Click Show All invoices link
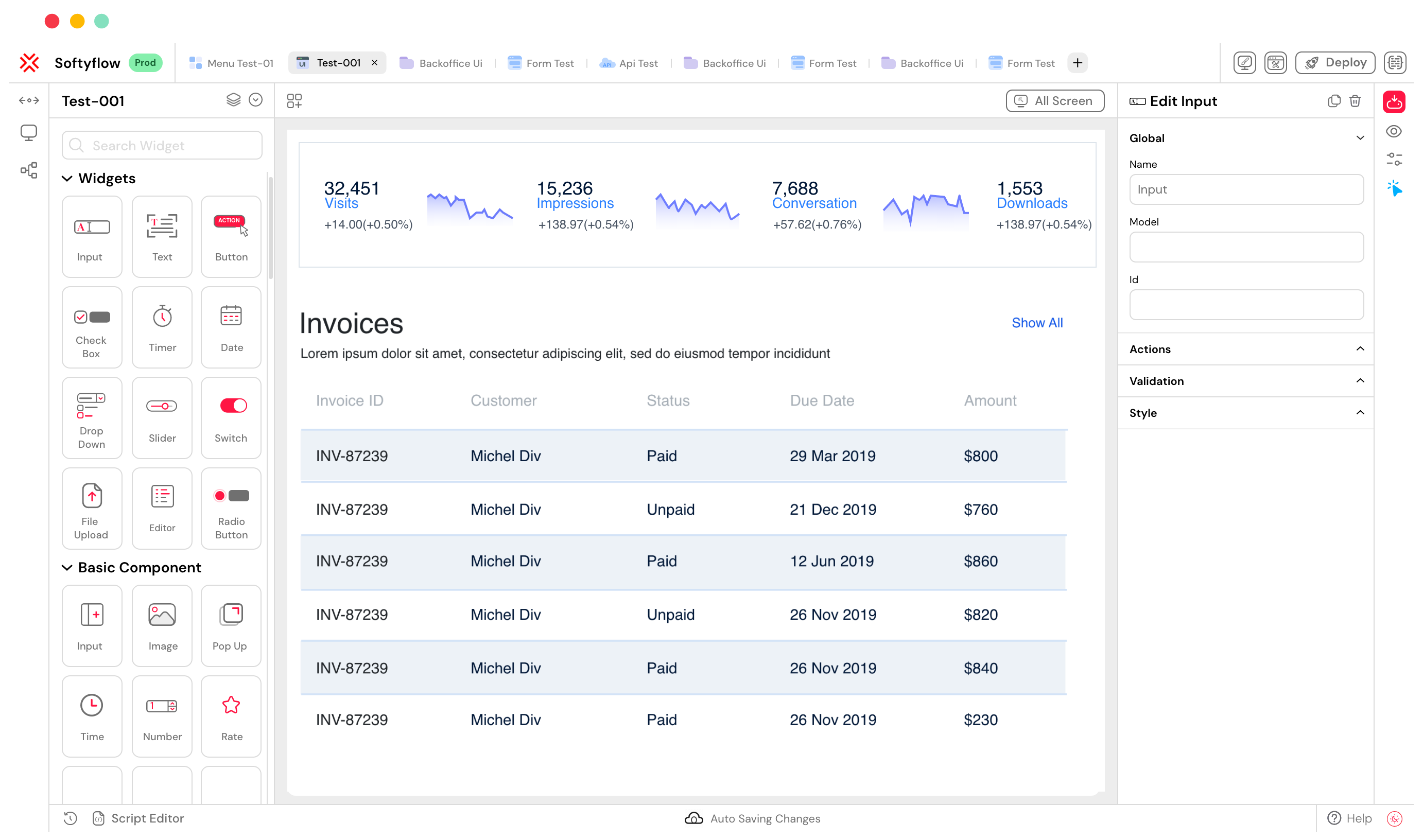Viewport: 1423px width, 840px height. (x=1037, y=322)
